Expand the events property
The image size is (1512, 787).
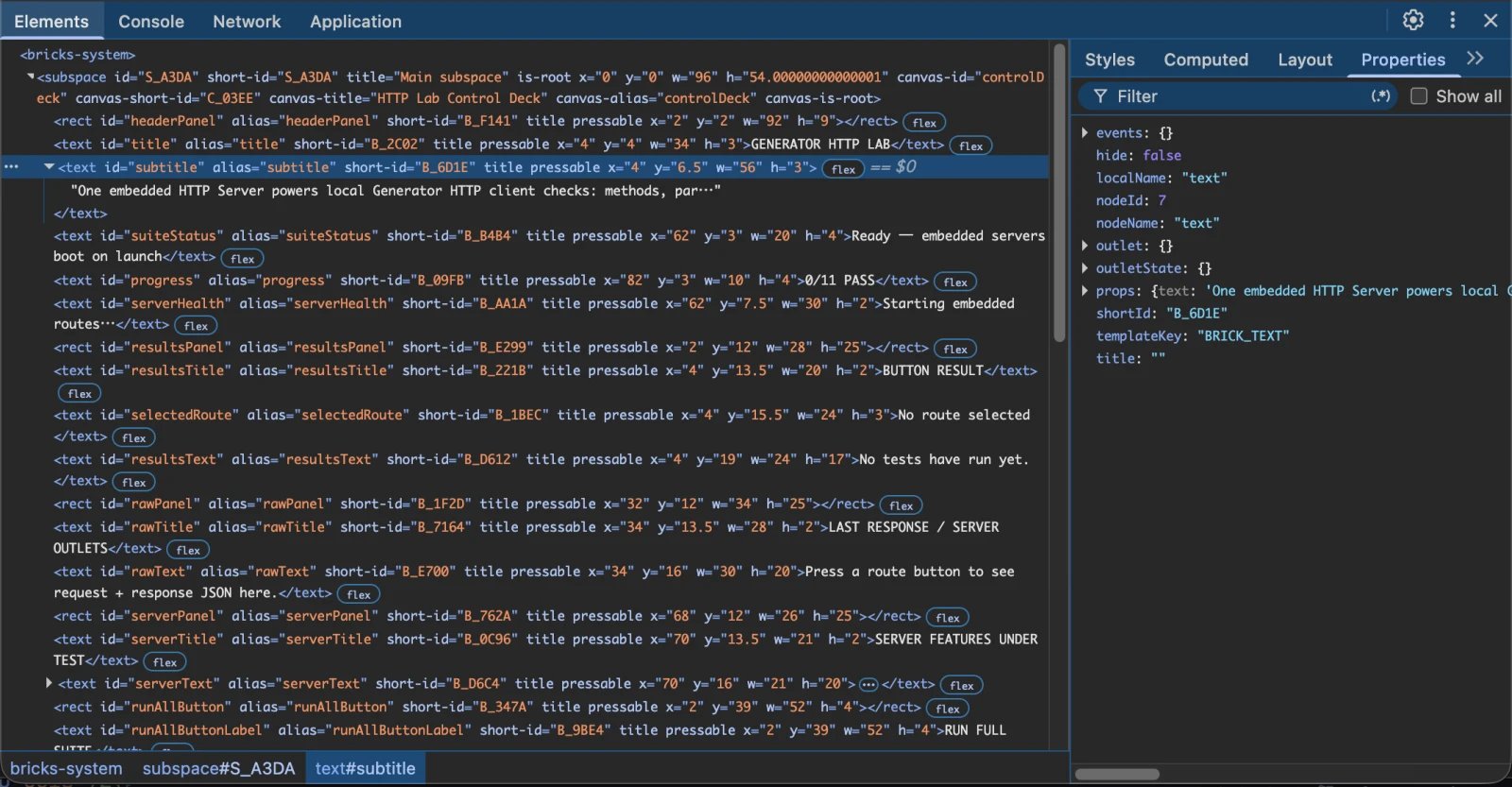(x=1084, y=132)
